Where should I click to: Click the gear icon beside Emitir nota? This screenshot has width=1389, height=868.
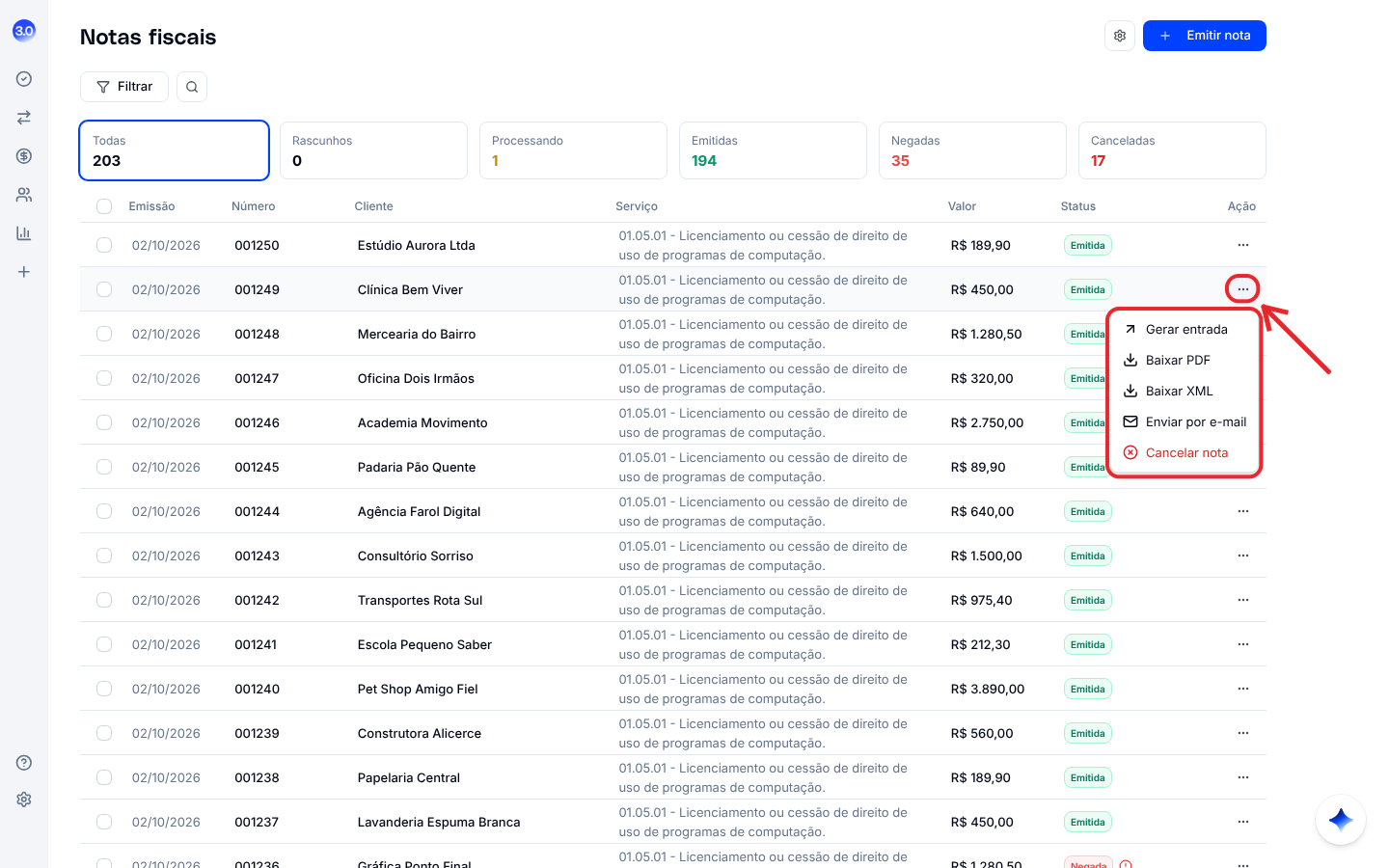1120,36
